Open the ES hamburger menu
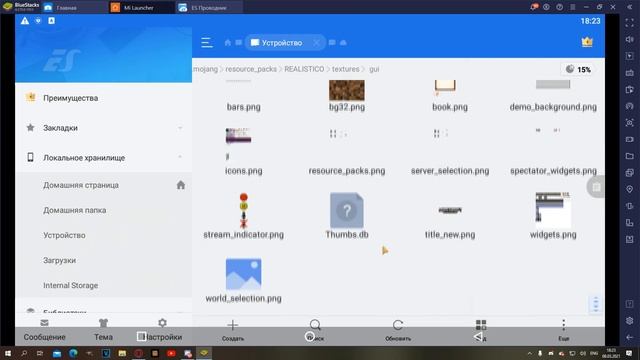 [x=207, y=42]
